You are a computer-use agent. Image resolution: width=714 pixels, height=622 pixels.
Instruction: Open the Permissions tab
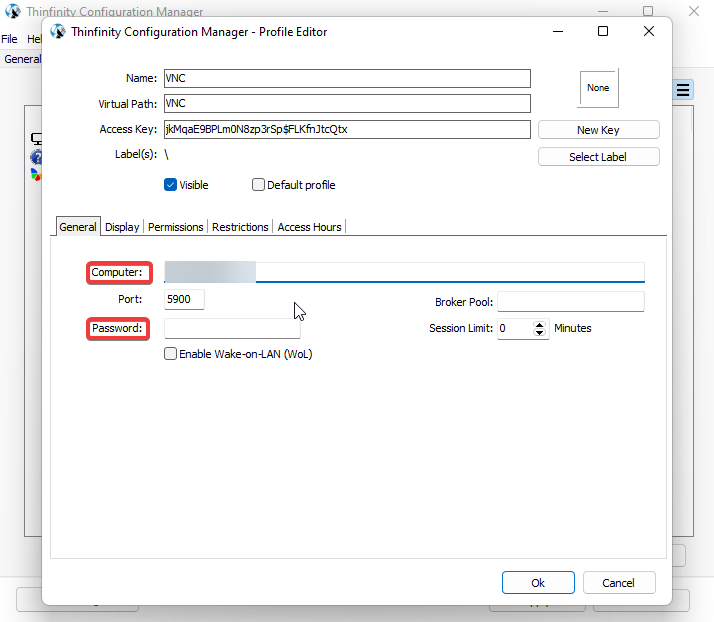(x=176, y=227)
